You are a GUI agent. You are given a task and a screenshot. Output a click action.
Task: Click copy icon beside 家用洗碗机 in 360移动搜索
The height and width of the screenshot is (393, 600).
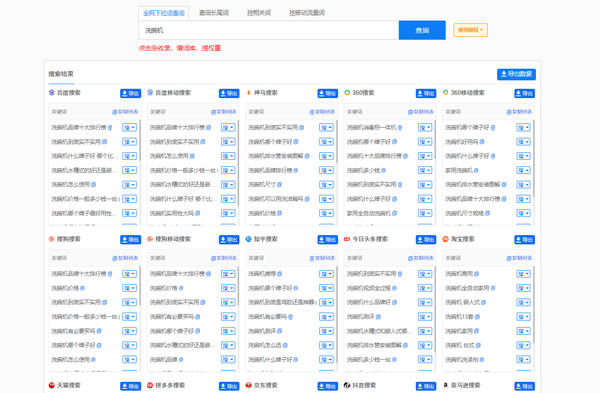476,170
